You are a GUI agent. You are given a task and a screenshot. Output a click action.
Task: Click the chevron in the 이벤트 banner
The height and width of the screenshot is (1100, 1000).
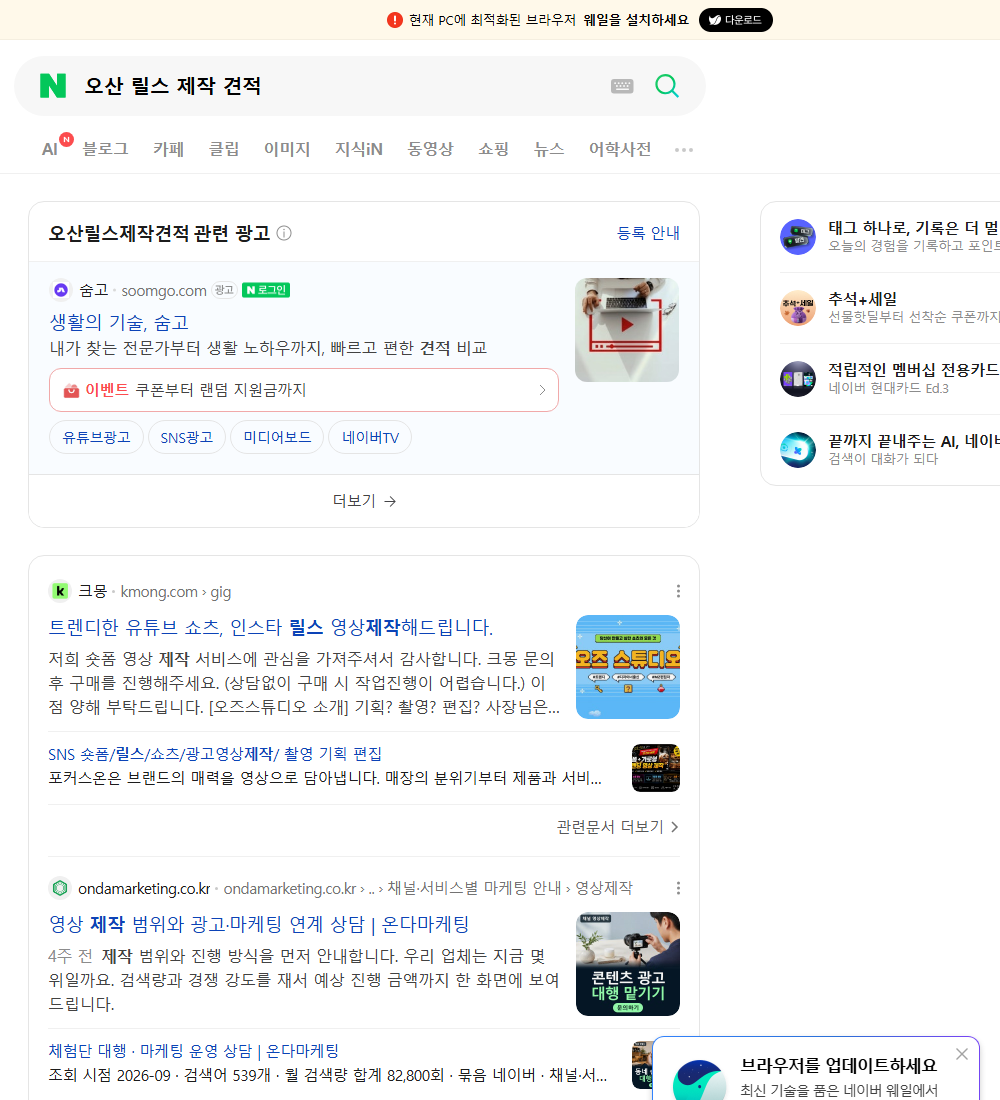click(x=542, y=390)
